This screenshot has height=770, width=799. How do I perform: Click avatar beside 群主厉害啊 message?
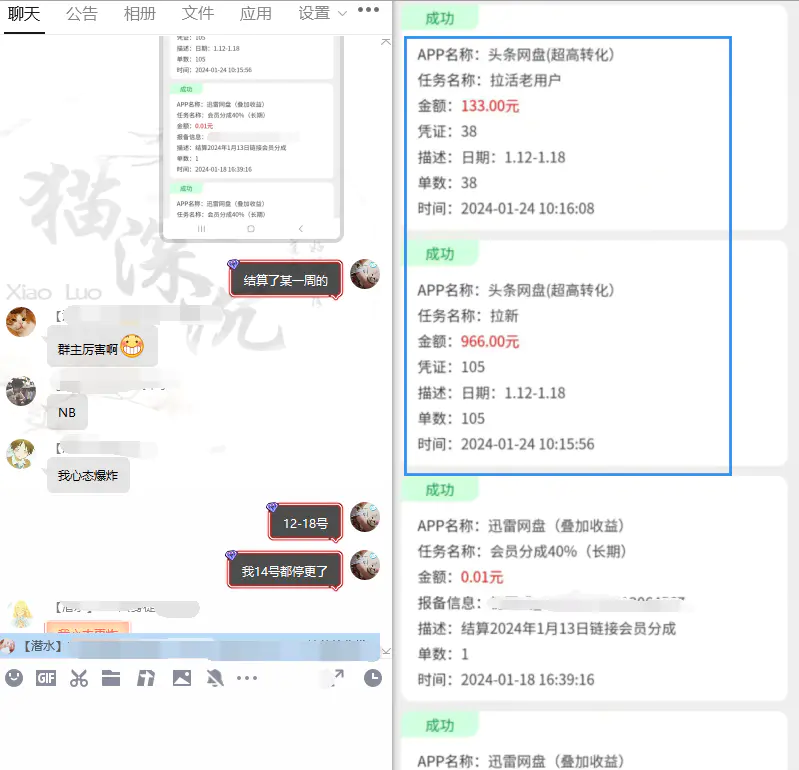click(x=21, y=322)
